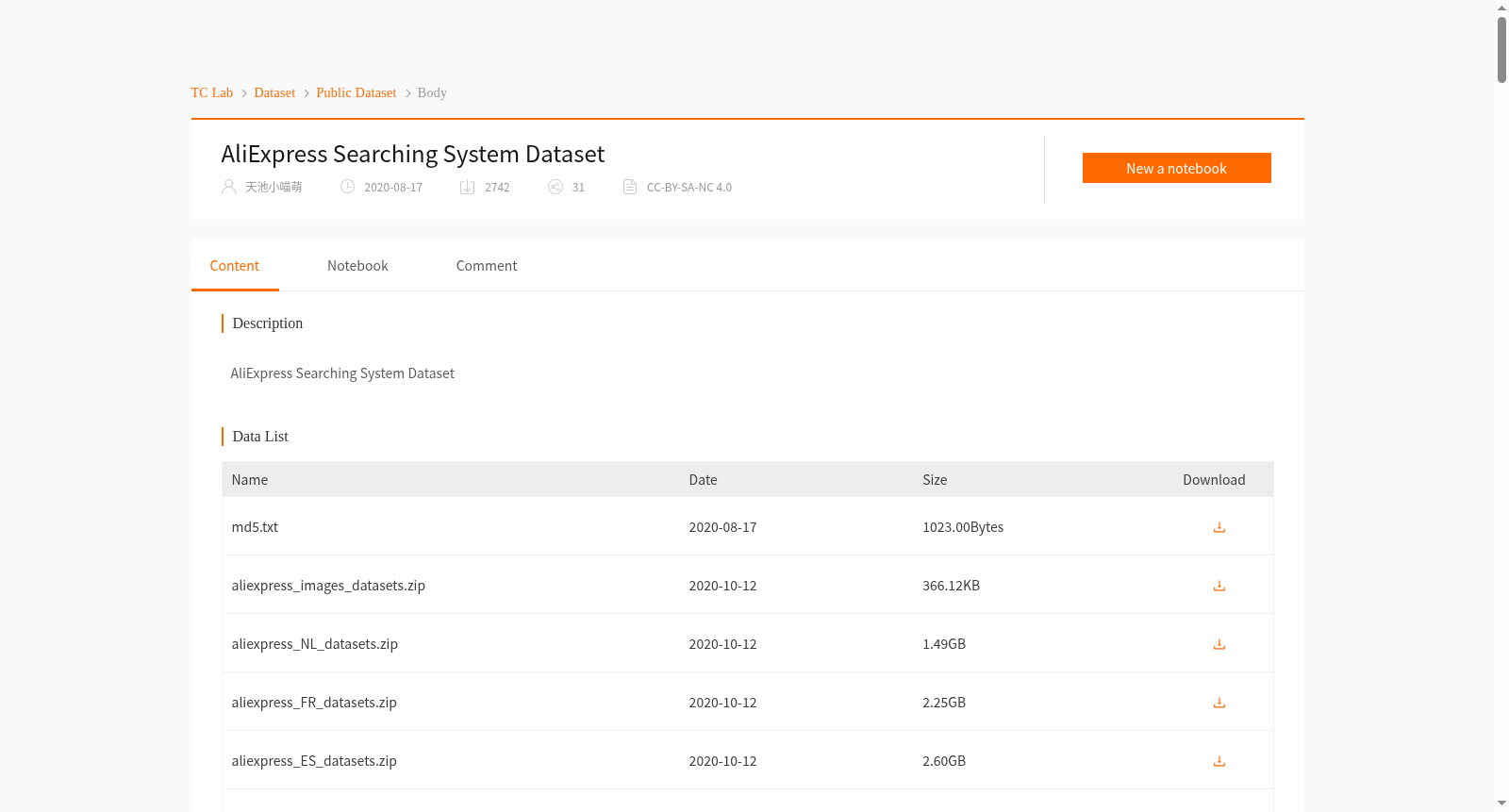Viewport: 1509px width, 812px height.
Task: Click the Description section heading
Action: [x=268, y=323]
